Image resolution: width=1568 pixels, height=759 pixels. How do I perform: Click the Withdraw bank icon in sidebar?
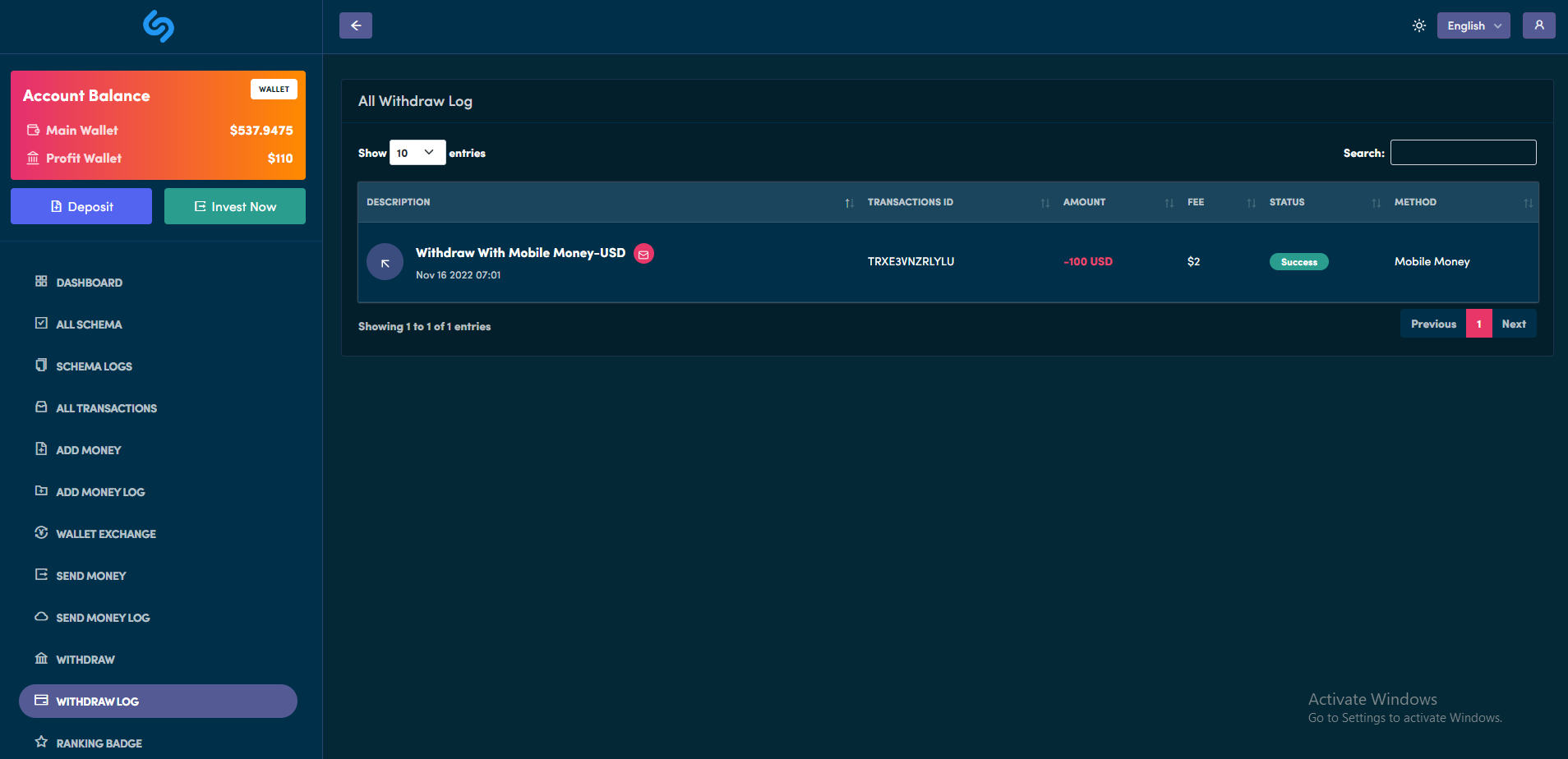click(41, 658)
